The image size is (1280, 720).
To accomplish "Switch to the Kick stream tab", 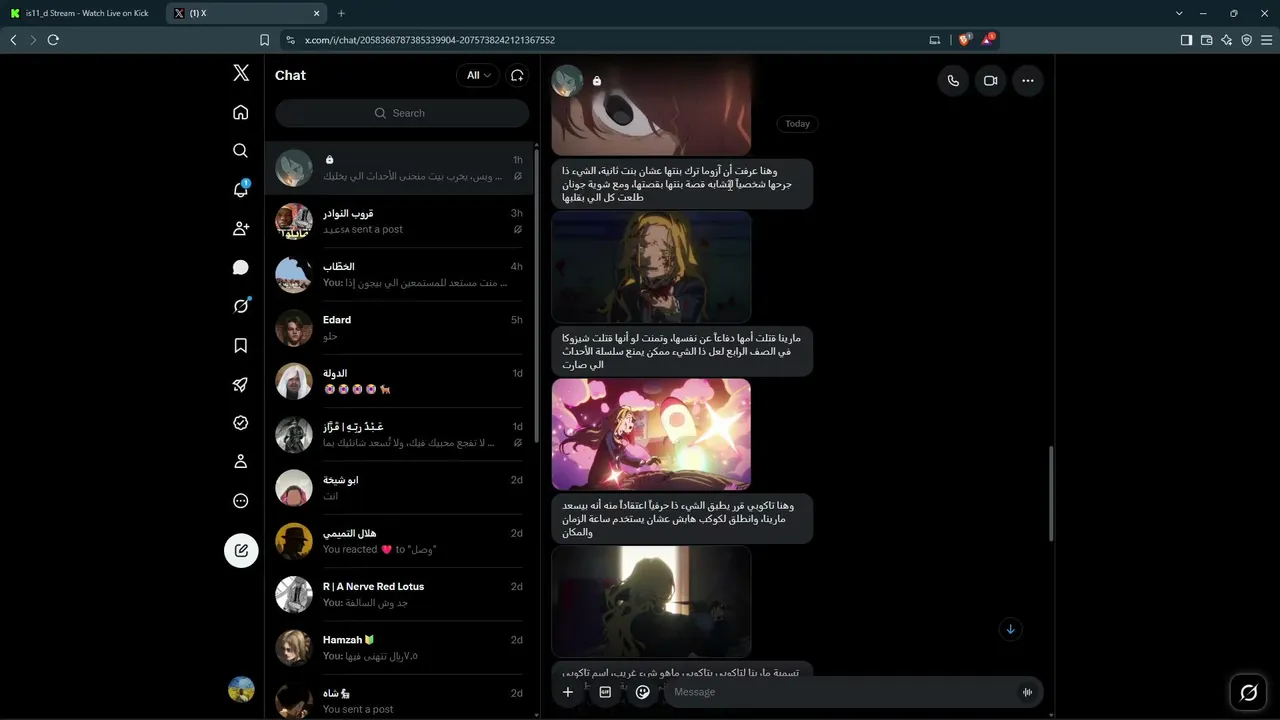I will click(x=82, y=13).
